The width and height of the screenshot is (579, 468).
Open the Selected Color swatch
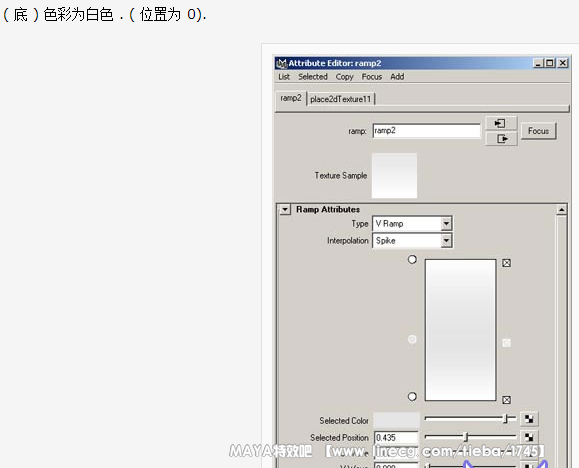tap(396, 420)
